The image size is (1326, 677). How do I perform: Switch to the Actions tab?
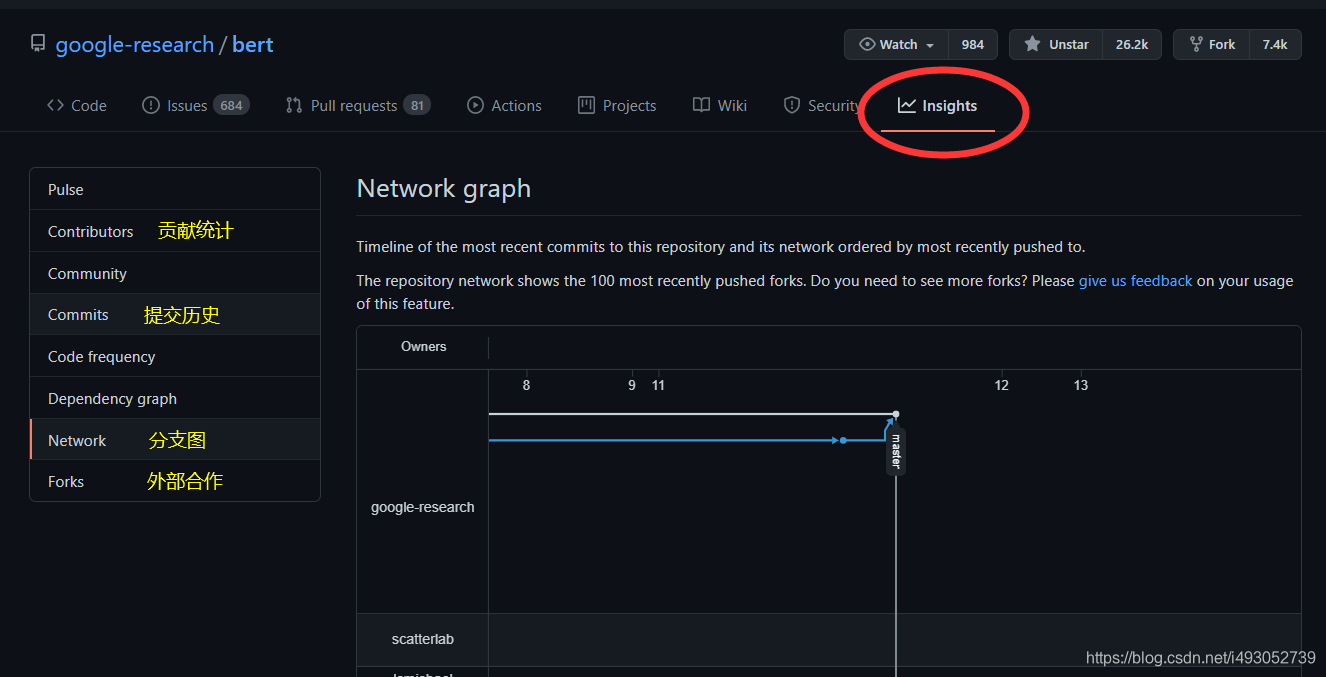point(504,105)
